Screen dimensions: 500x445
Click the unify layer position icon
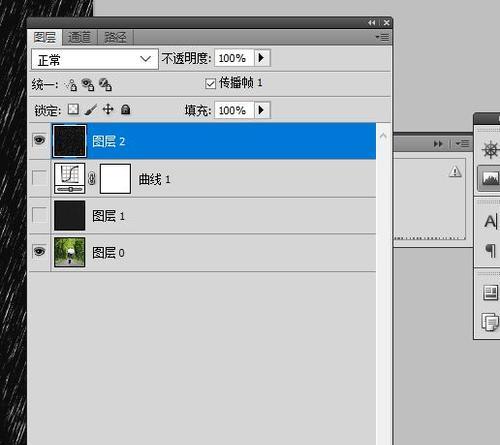tap(71, 85)
